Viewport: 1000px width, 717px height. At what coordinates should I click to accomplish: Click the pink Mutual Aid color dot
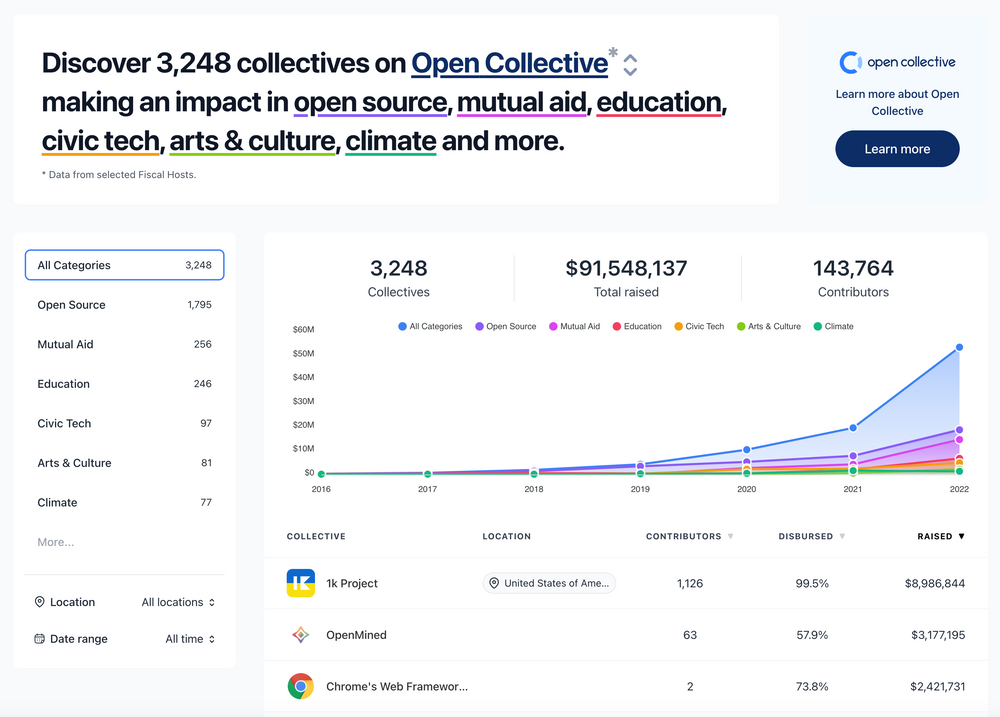click(x=551, y=326)
